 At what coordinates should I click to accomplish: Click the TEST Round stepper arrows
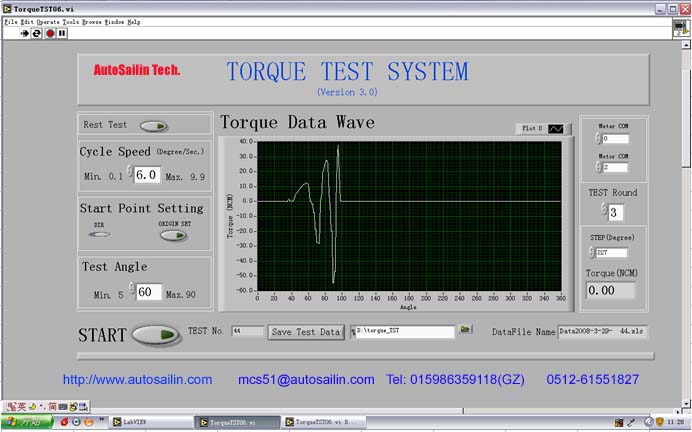pyautogui.click(x=604, y=209)
